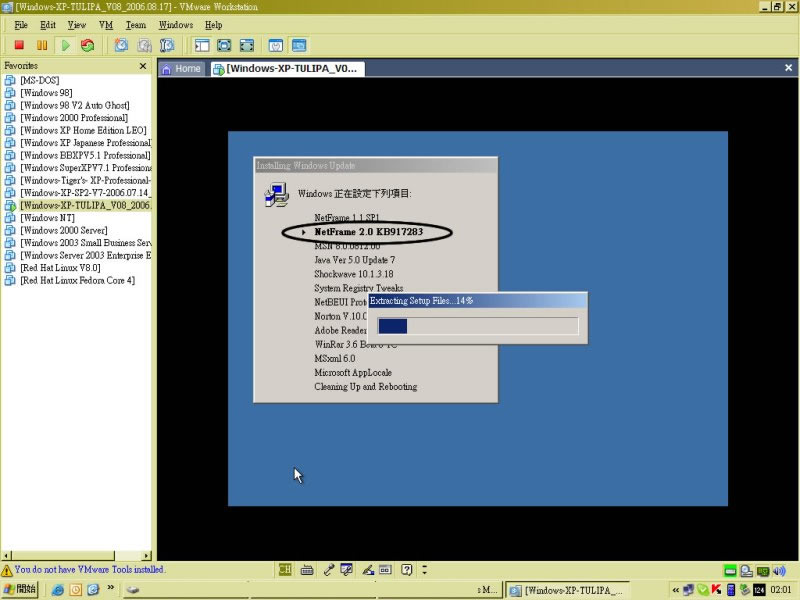Select [Windows 2000 Professional] in Favorites
Viewport: 800px width, 600px height.
tap(66, 118)
